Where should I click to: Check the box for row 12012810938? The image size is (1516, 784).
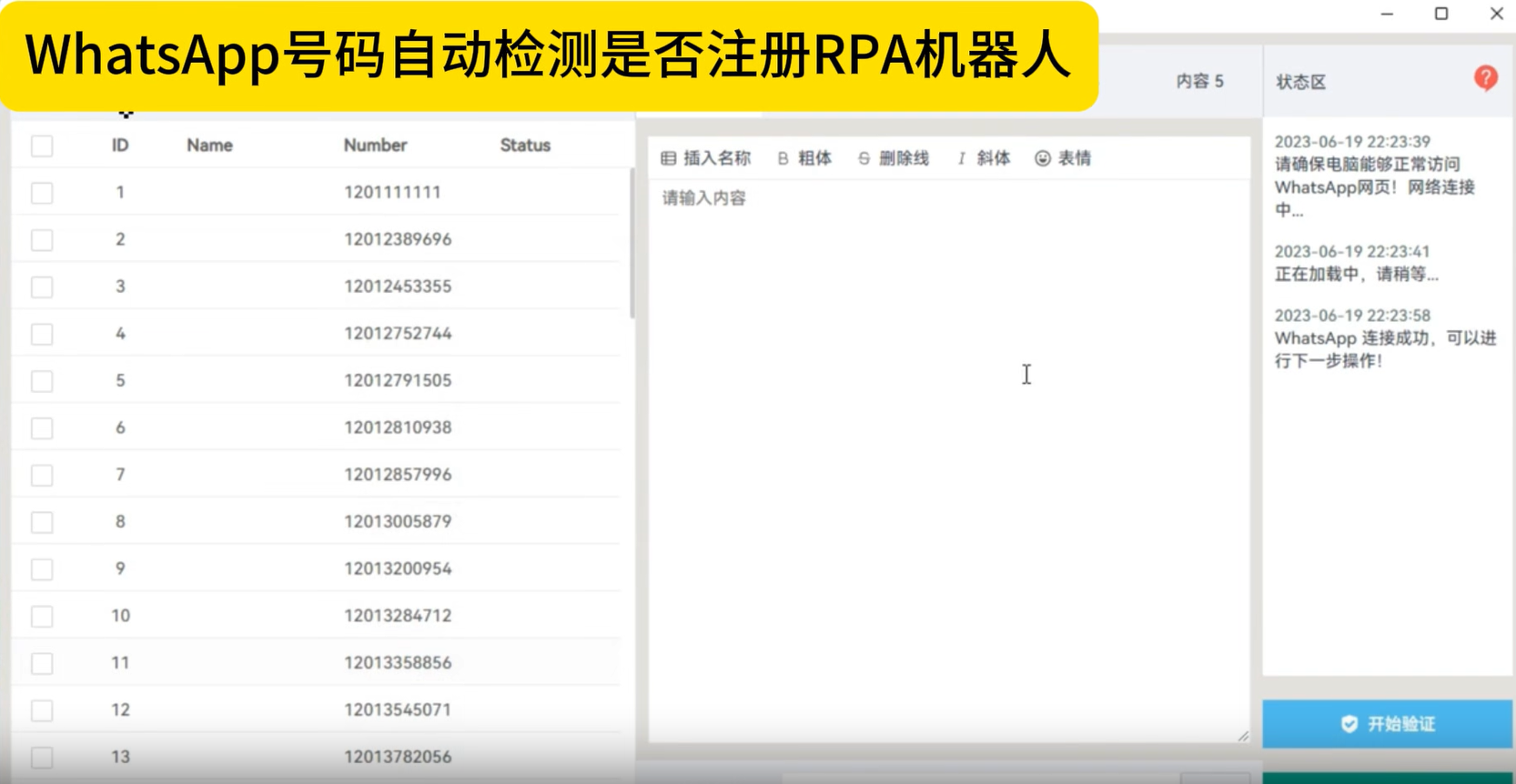[x=42, y=428]
